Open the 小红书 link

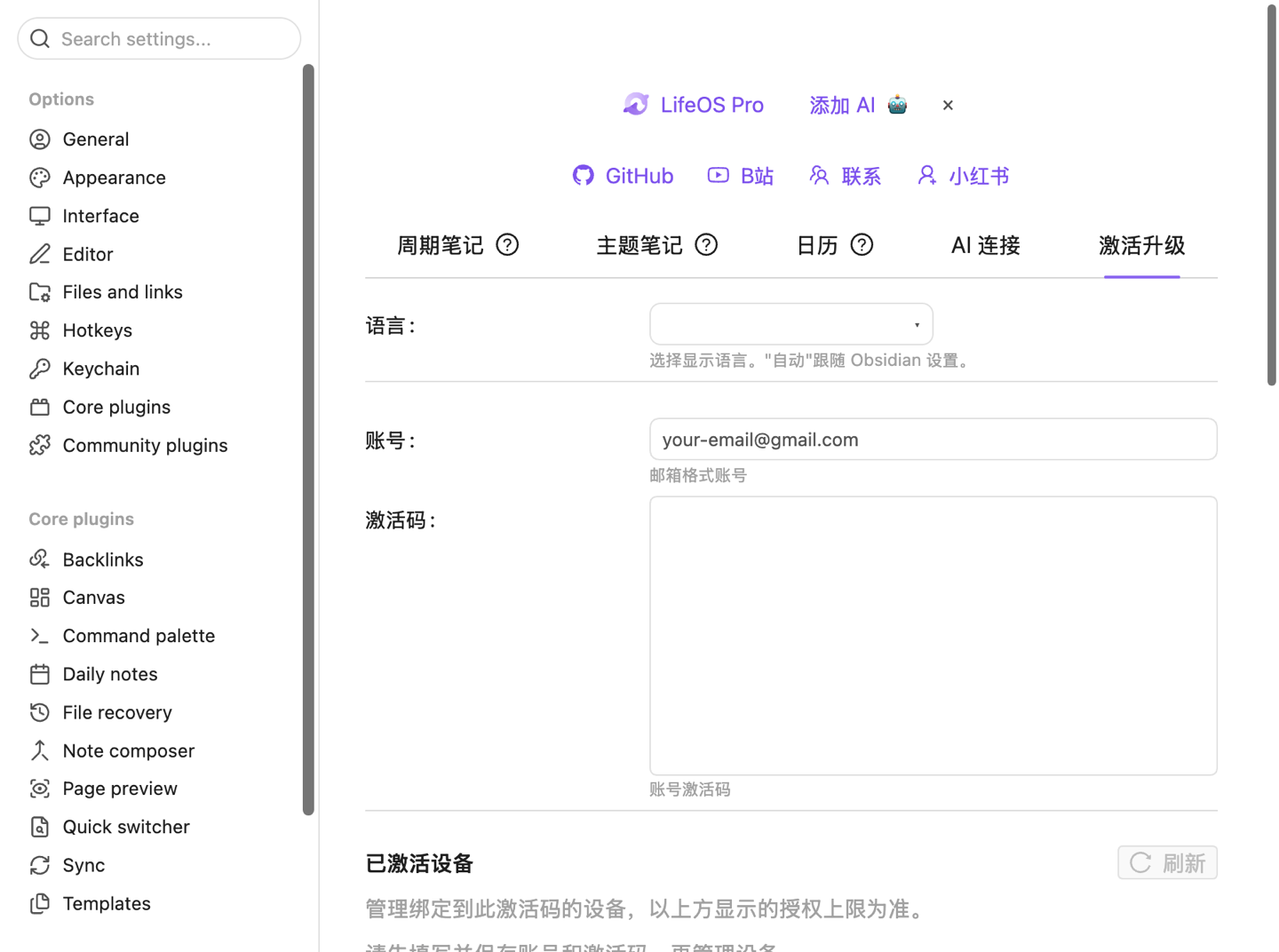pyautogui.click(x=964, y=176)
